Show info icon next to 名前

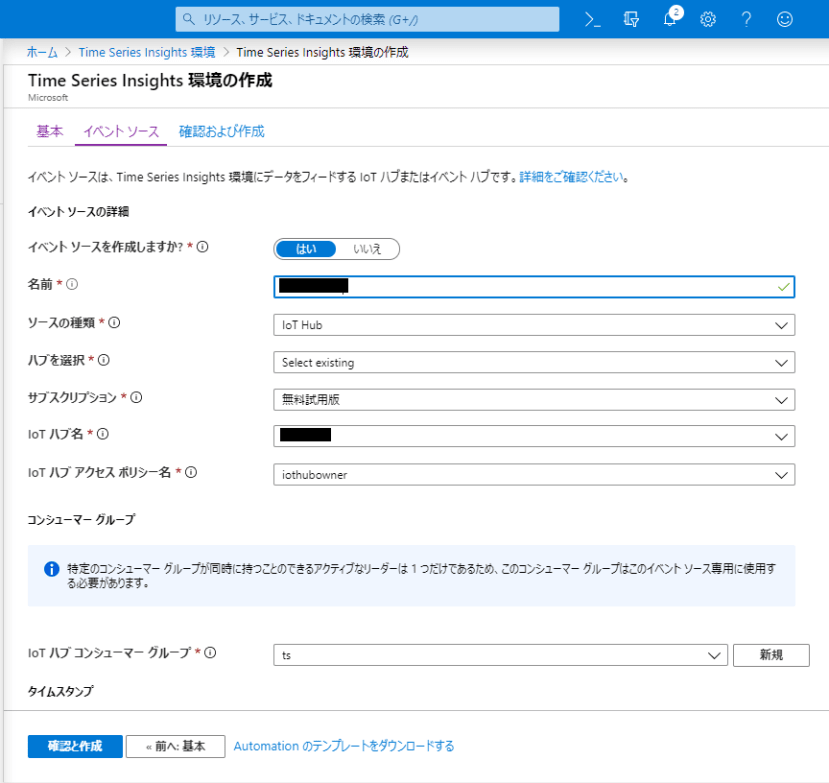[x=72, y=284]
